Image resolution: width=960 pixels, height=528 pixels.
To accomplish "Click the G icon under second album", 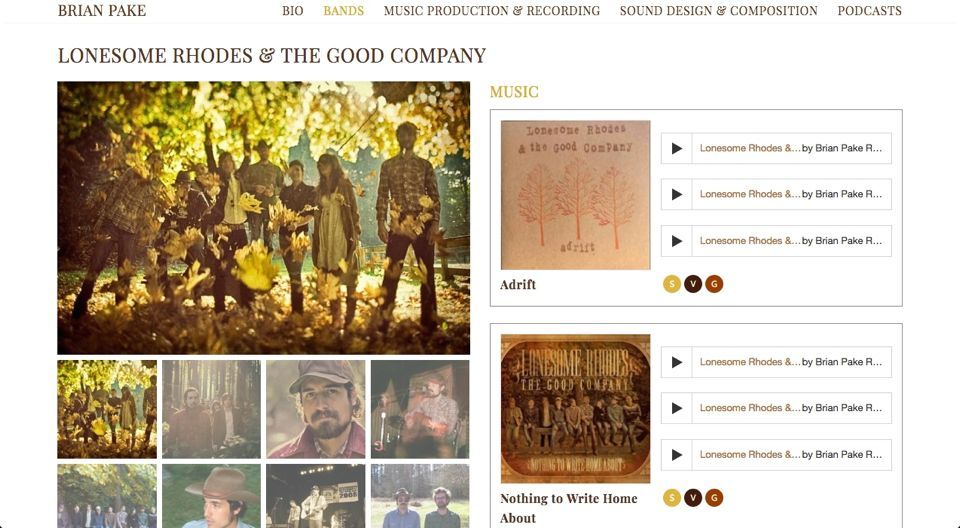I will (x=714, y=498).
